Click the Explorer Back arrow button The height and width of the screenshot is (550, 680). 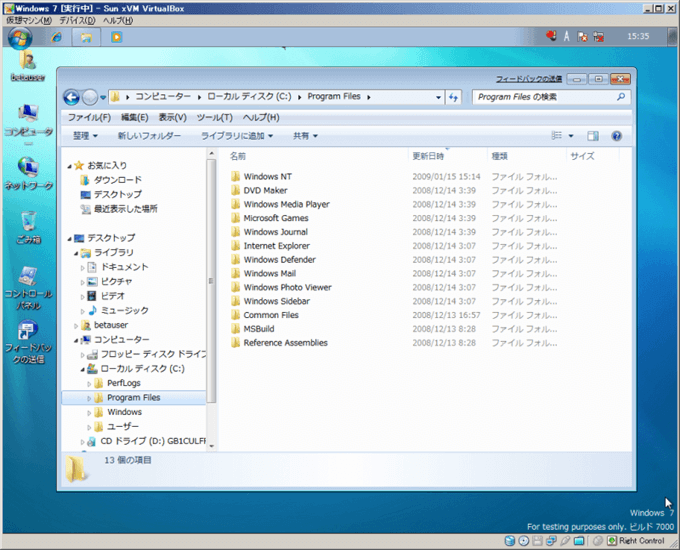[71, 97]
